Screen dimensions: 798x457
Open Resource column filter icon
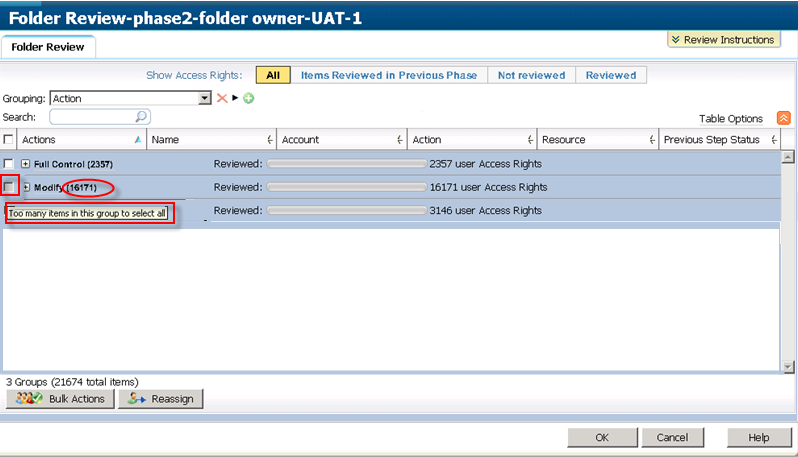tap(651, 139)
